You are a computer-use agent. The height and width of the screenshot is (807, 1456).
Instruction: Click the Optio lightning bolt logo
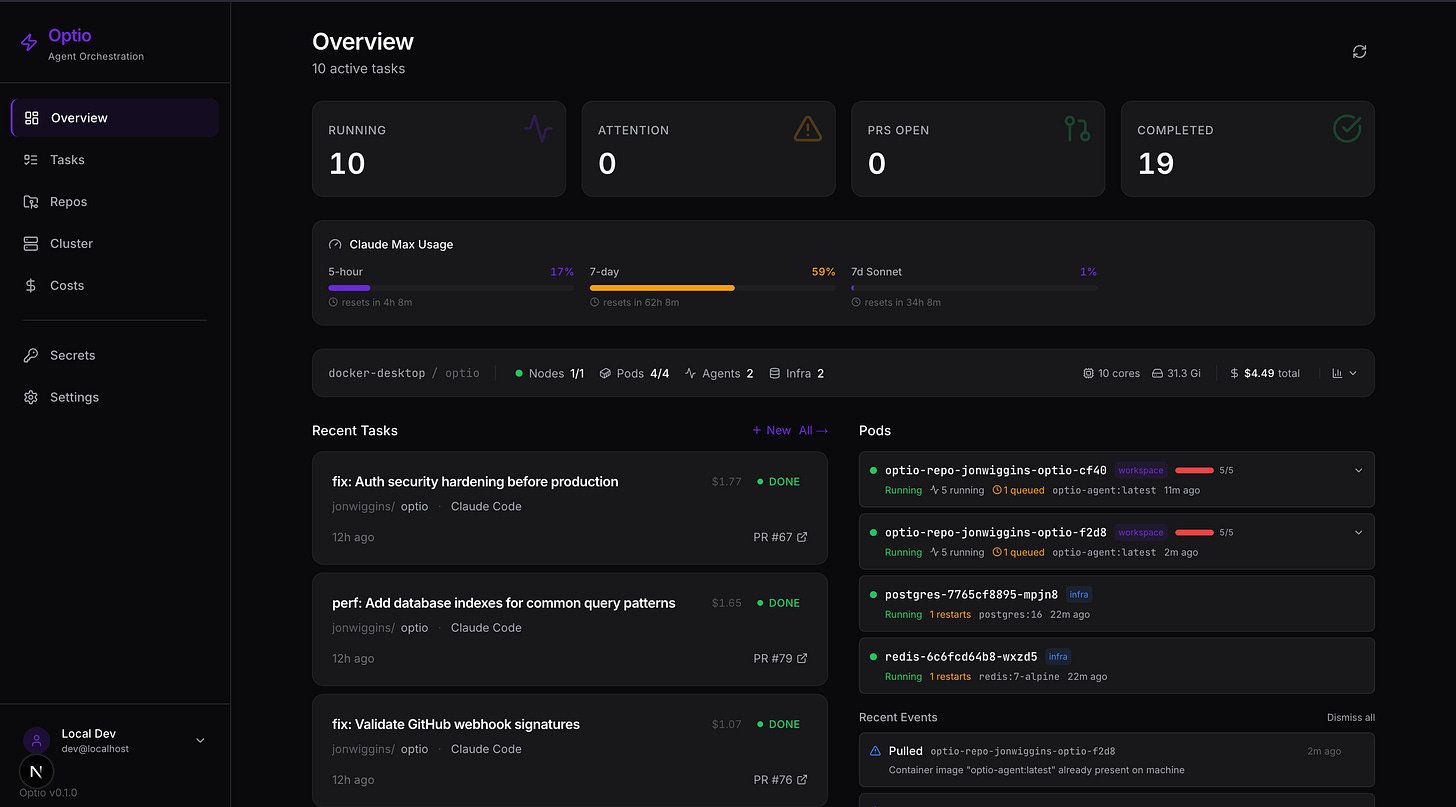pyautogui.click(x=28, y=41)
